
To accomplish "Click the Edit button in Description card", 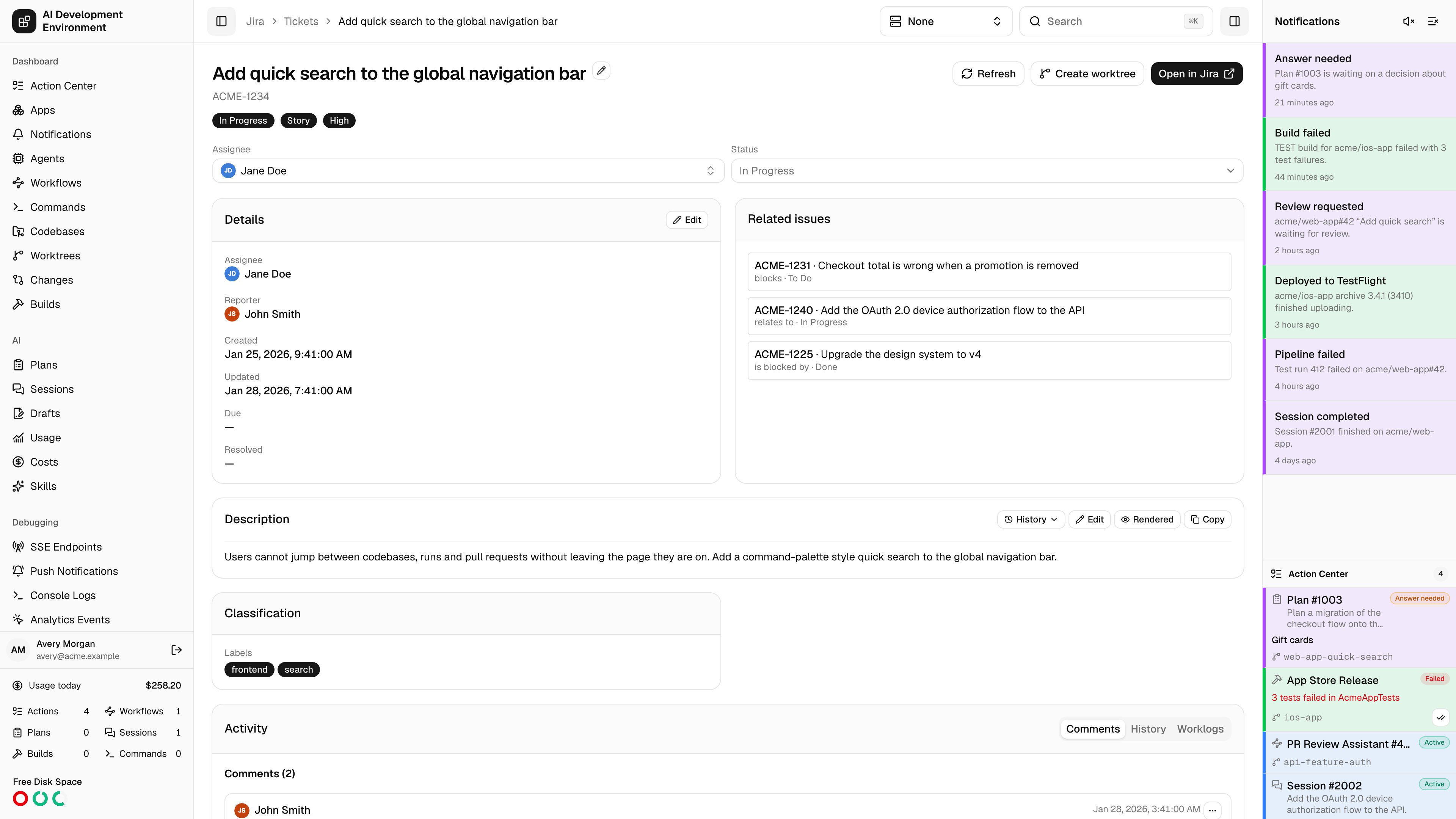I will [1089, 519].
